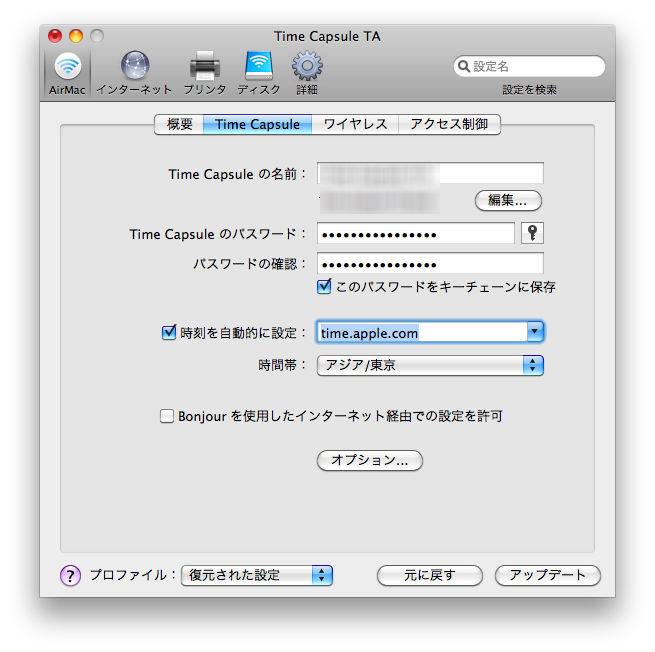655x652 pixels.
Task: Enable Bonjour を使用した設定を許可 checkbox
Action: tap(167, 416)
